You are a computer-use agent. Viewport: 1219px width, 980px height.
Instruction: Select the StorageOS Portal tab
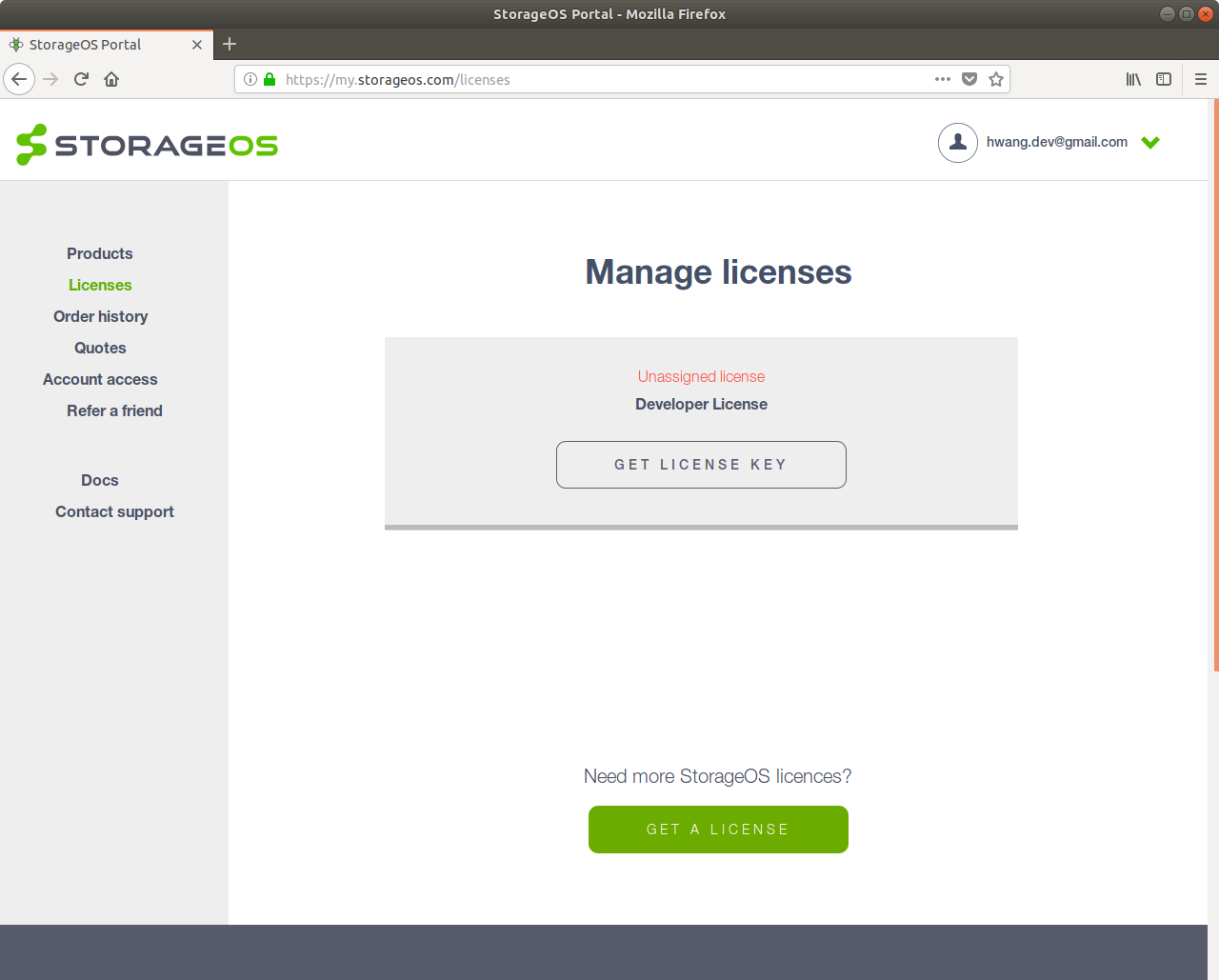(x=105, y=45)
